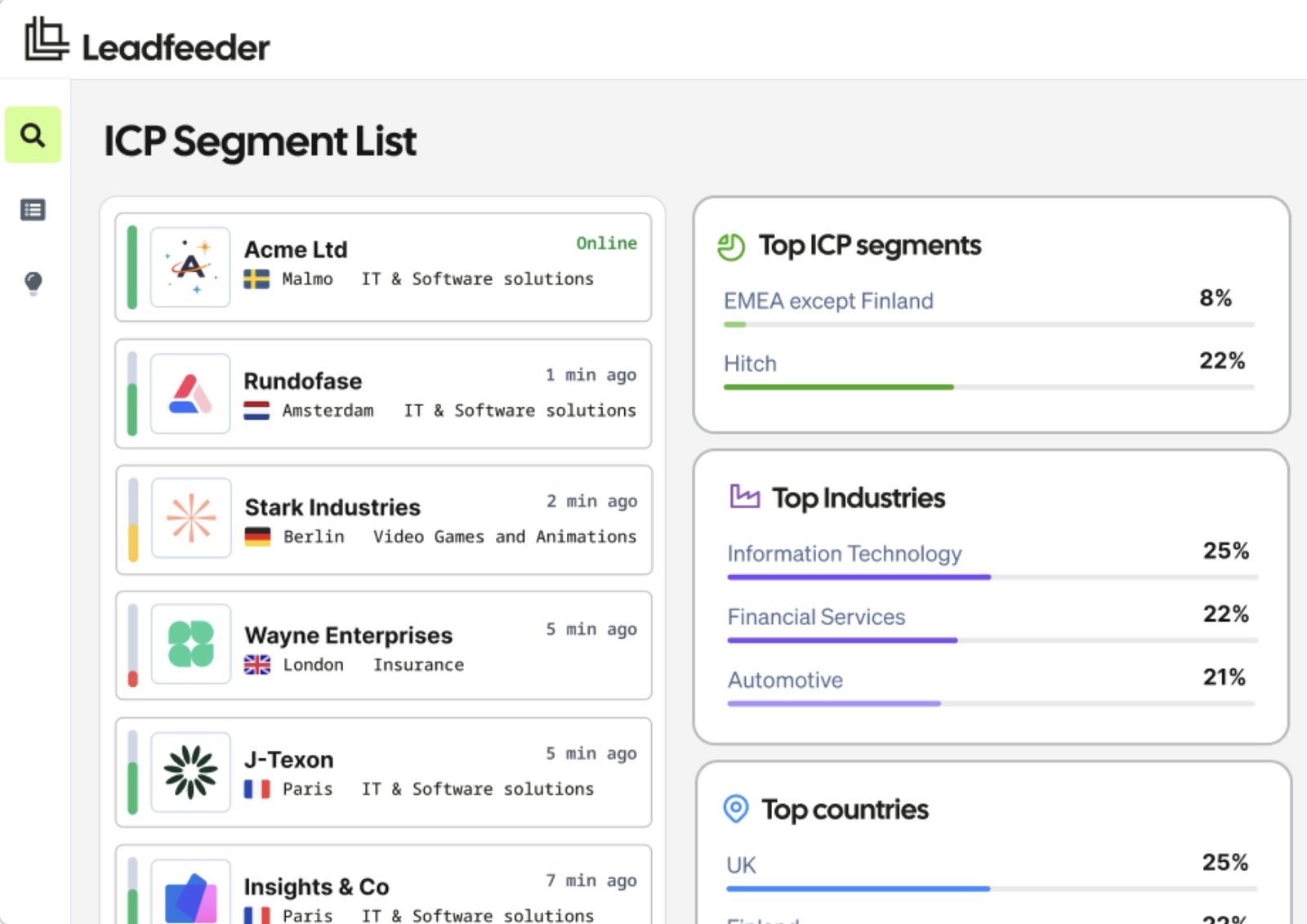Click the 2 min ago timestamp
1307x924 pixels.
591,501
